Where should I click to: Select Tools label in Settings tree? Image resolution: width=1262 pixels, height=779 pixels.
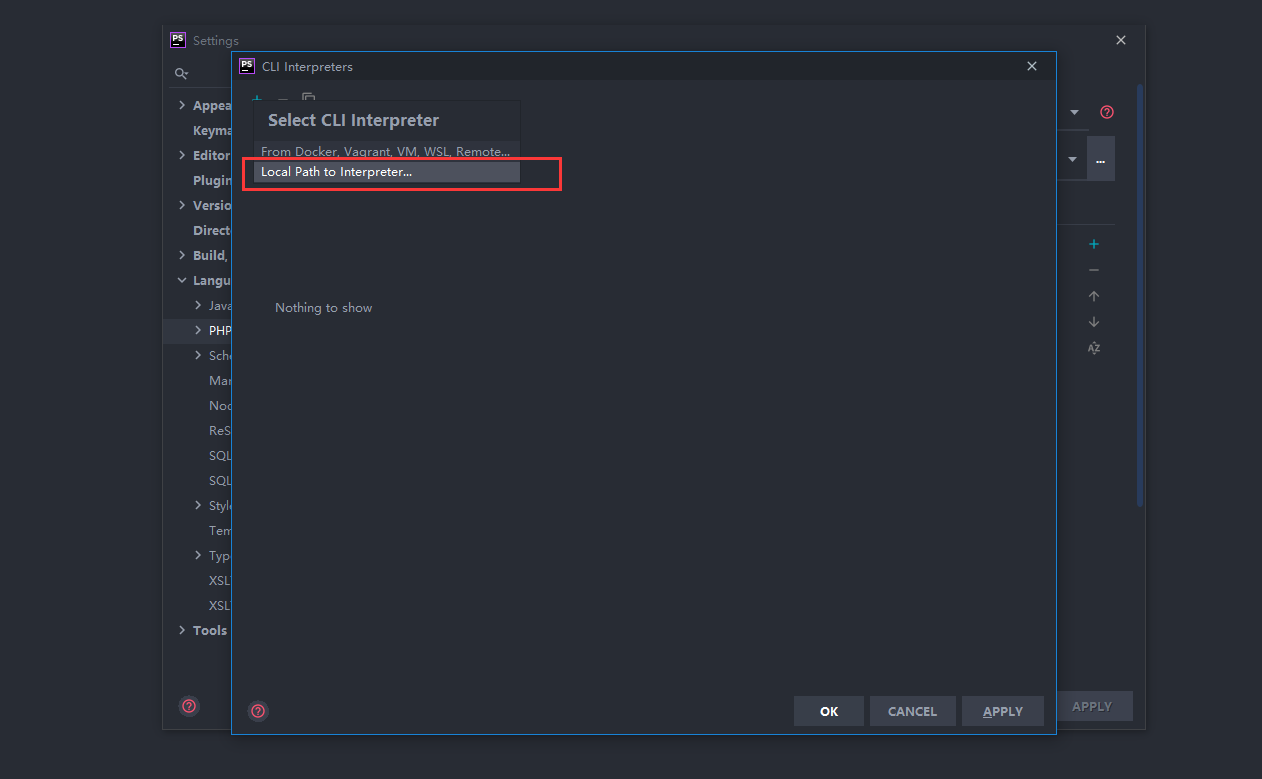(210, 630)
